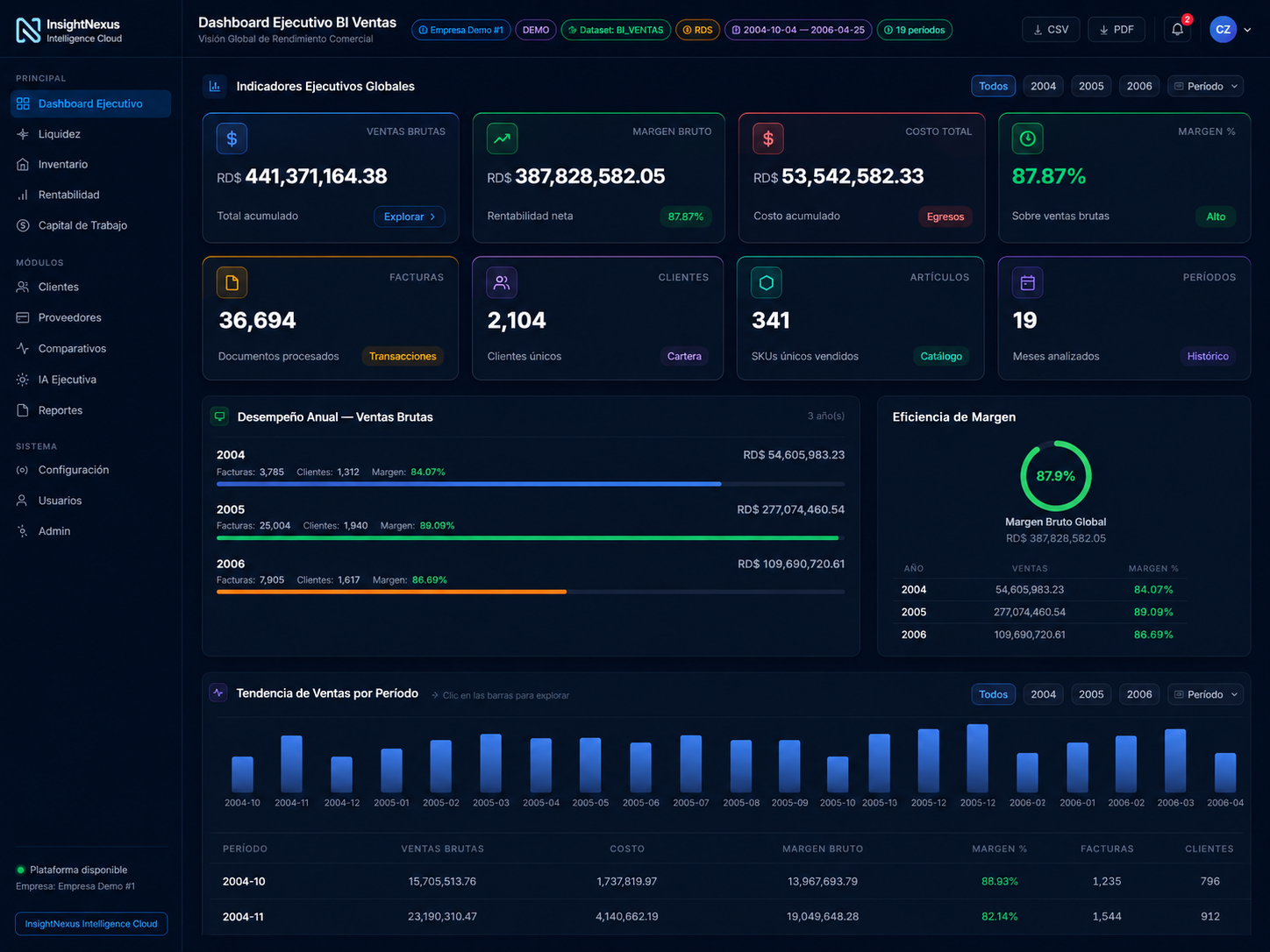Click the Transacciones tag on Facturas card
This screenshot has height=952, width=1270.
click(403, 356)
